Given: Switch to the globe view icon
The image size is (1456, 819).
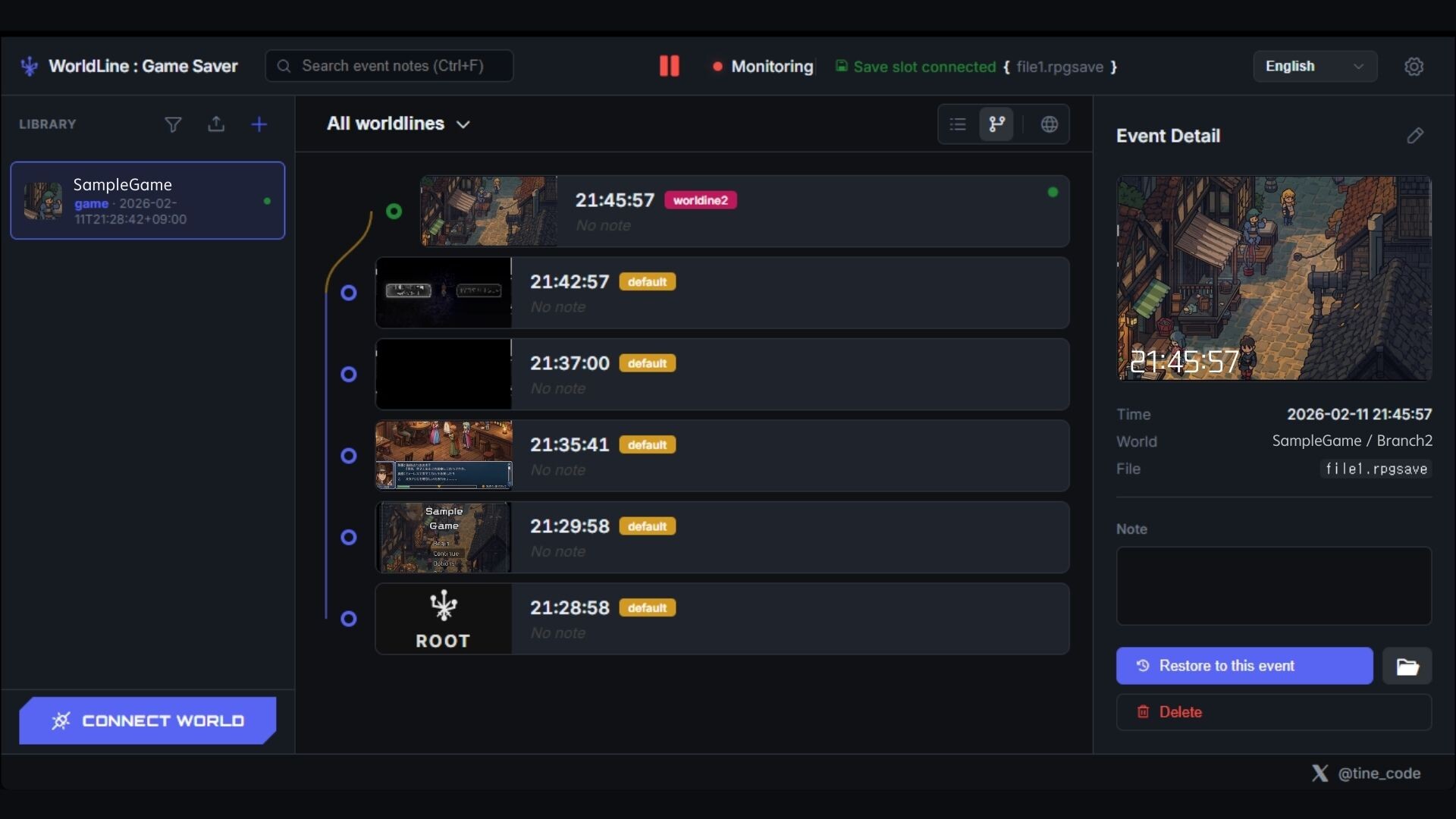Looking at the screenshot, I should tap(1049, 124).
